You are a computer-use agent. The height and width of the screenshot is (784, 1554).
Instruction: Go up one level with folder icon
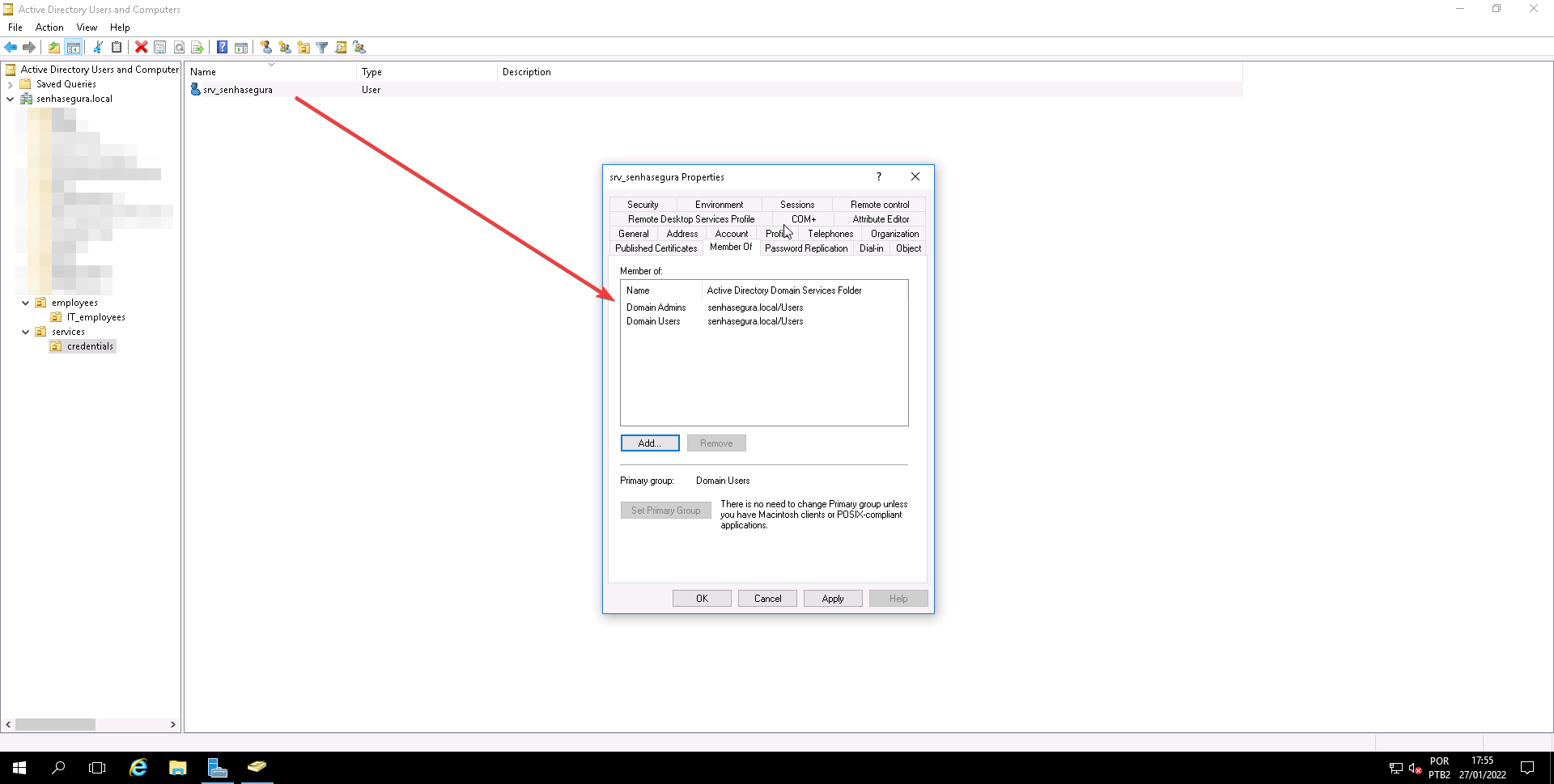click(54, 48)
